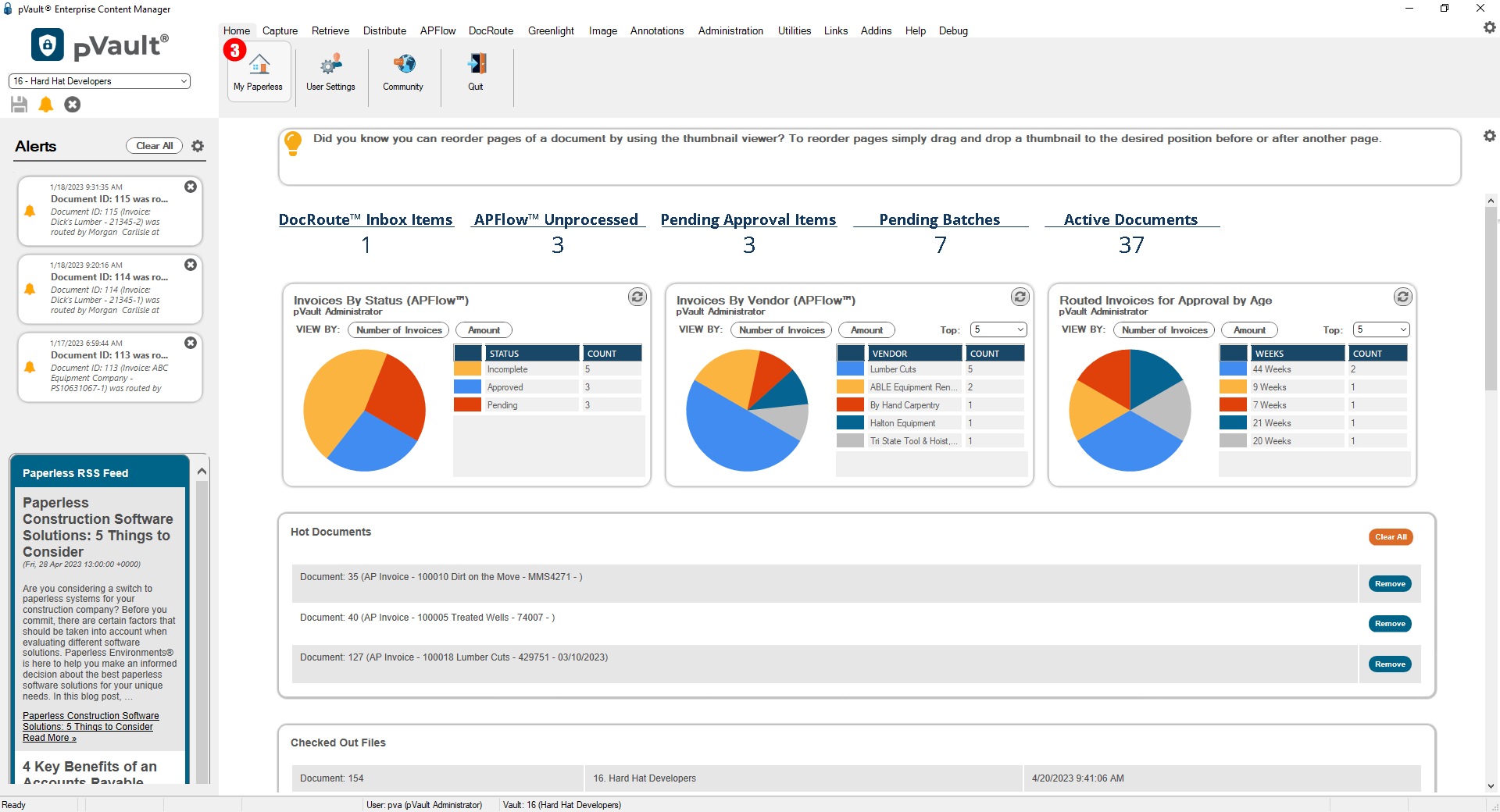Click red 7 Weeks color swatch

pos(1233,405)
